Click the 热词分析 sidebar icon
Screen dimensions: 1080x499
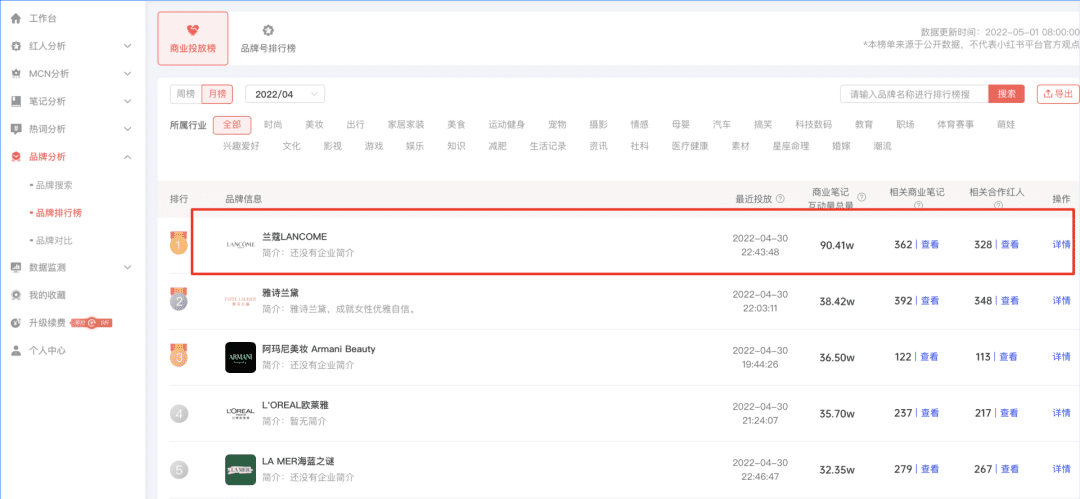(17, 129)
